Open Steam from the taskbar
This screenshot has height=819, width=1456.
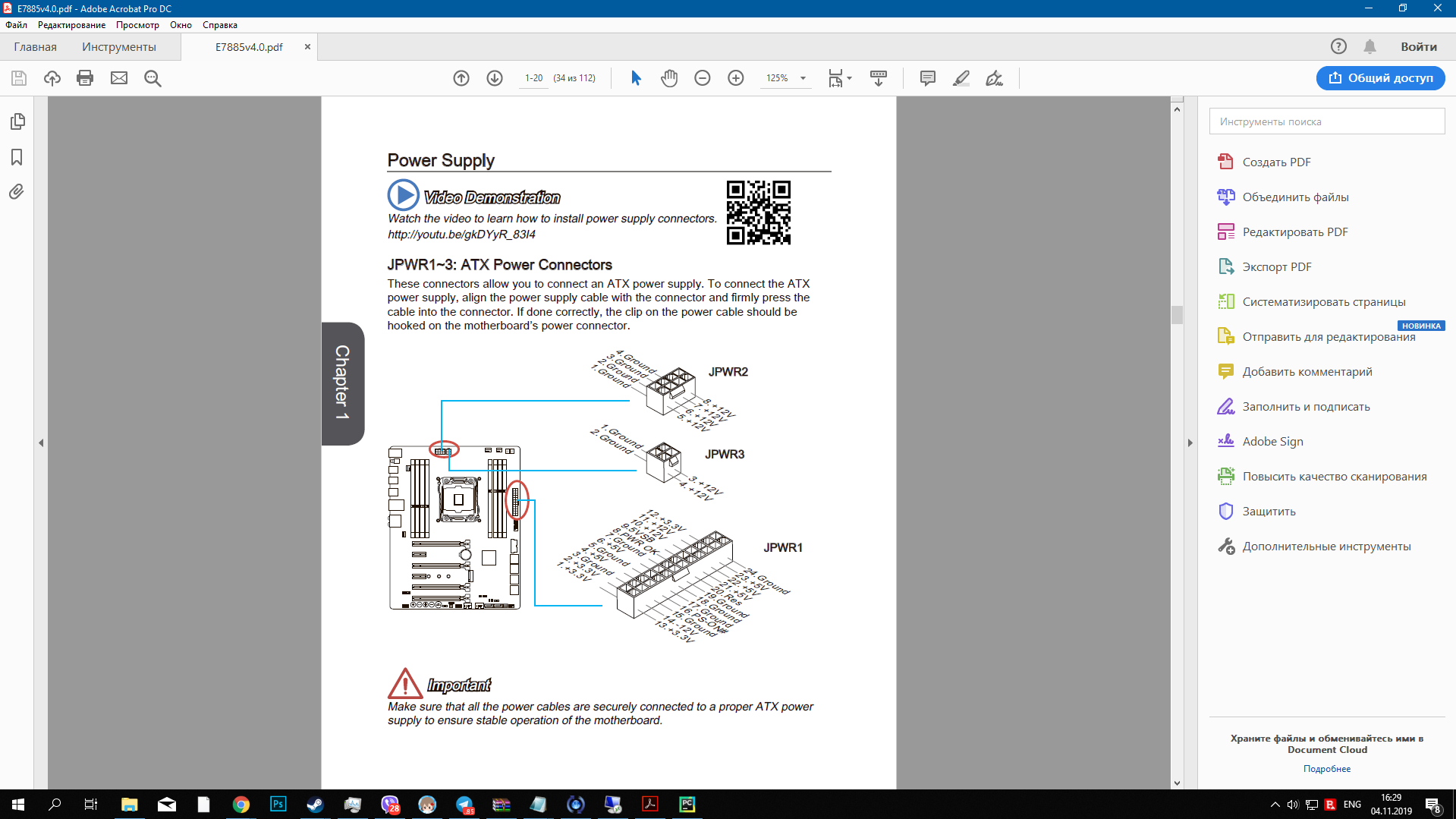pyautogui.click(x=315, y=805)
